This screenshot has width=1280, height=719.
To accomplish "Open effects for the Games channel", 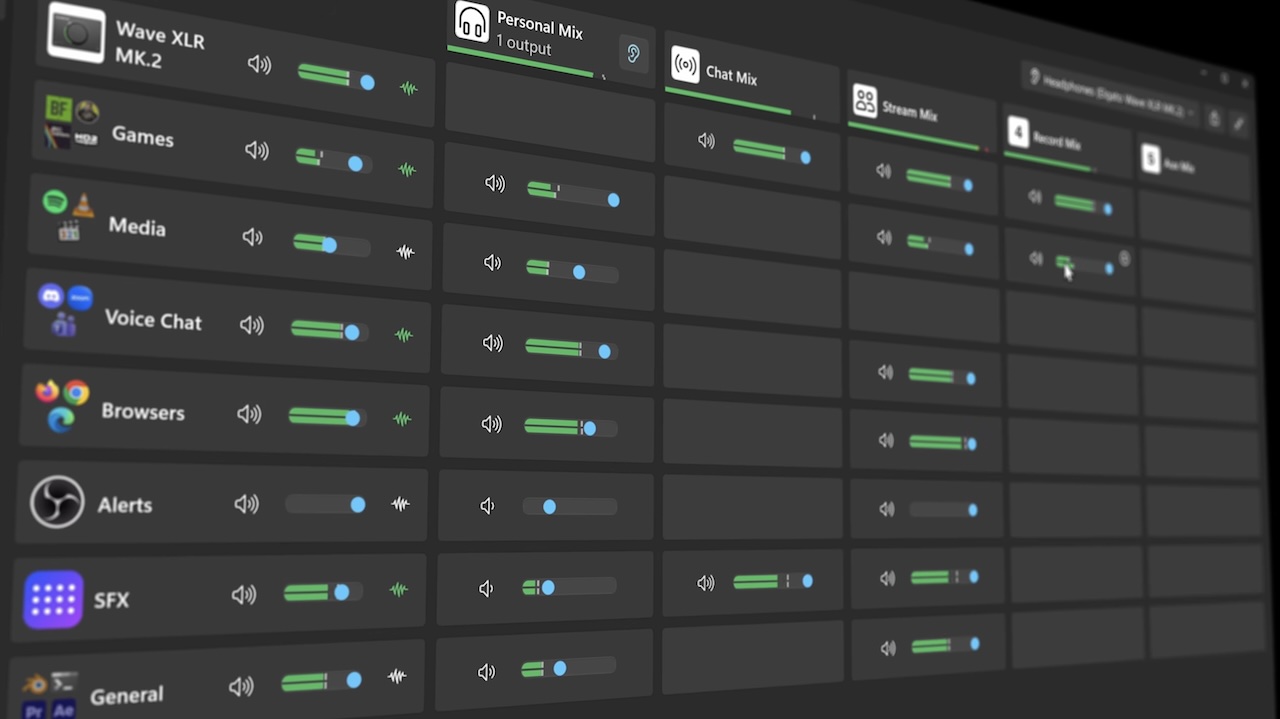I will click(407, 170).
